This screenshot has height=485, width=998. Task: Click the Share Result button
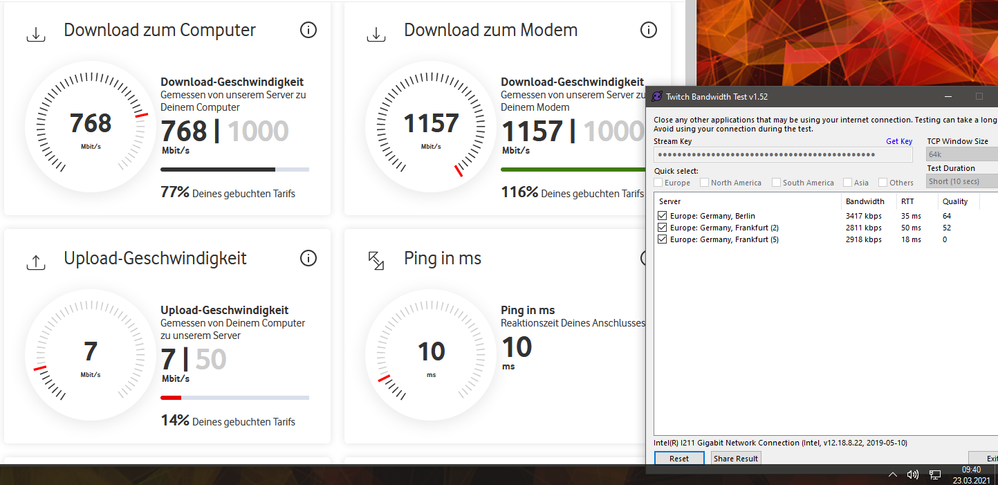coord(735,458)
